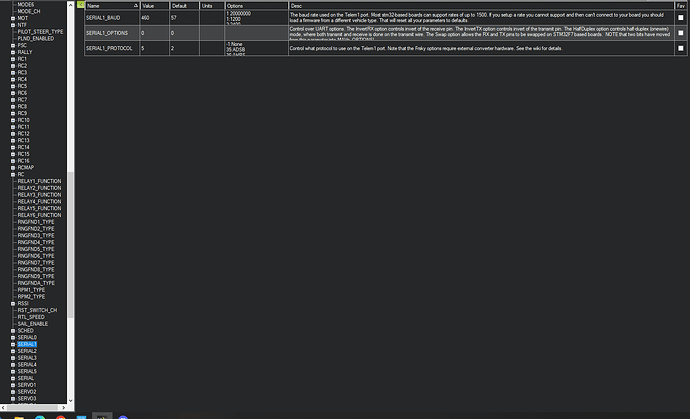Collapse the parameter tree with the green arrow
Image resolution: width=690 pixels, height=419 pixels.
(x=81, y=4)
